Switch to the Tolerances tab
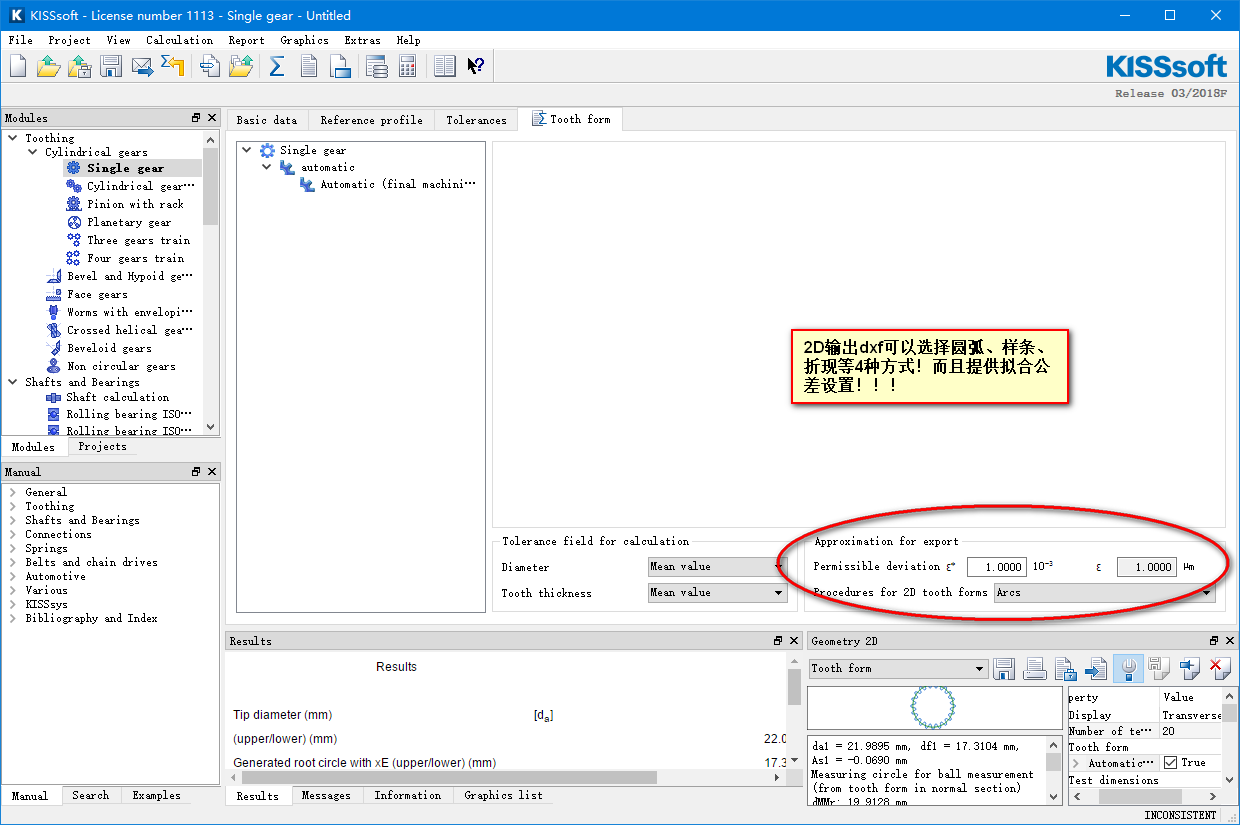Image resolution: width=1240 pixels, height=825 pixels. pyautogui.click(x=476, y=120)
